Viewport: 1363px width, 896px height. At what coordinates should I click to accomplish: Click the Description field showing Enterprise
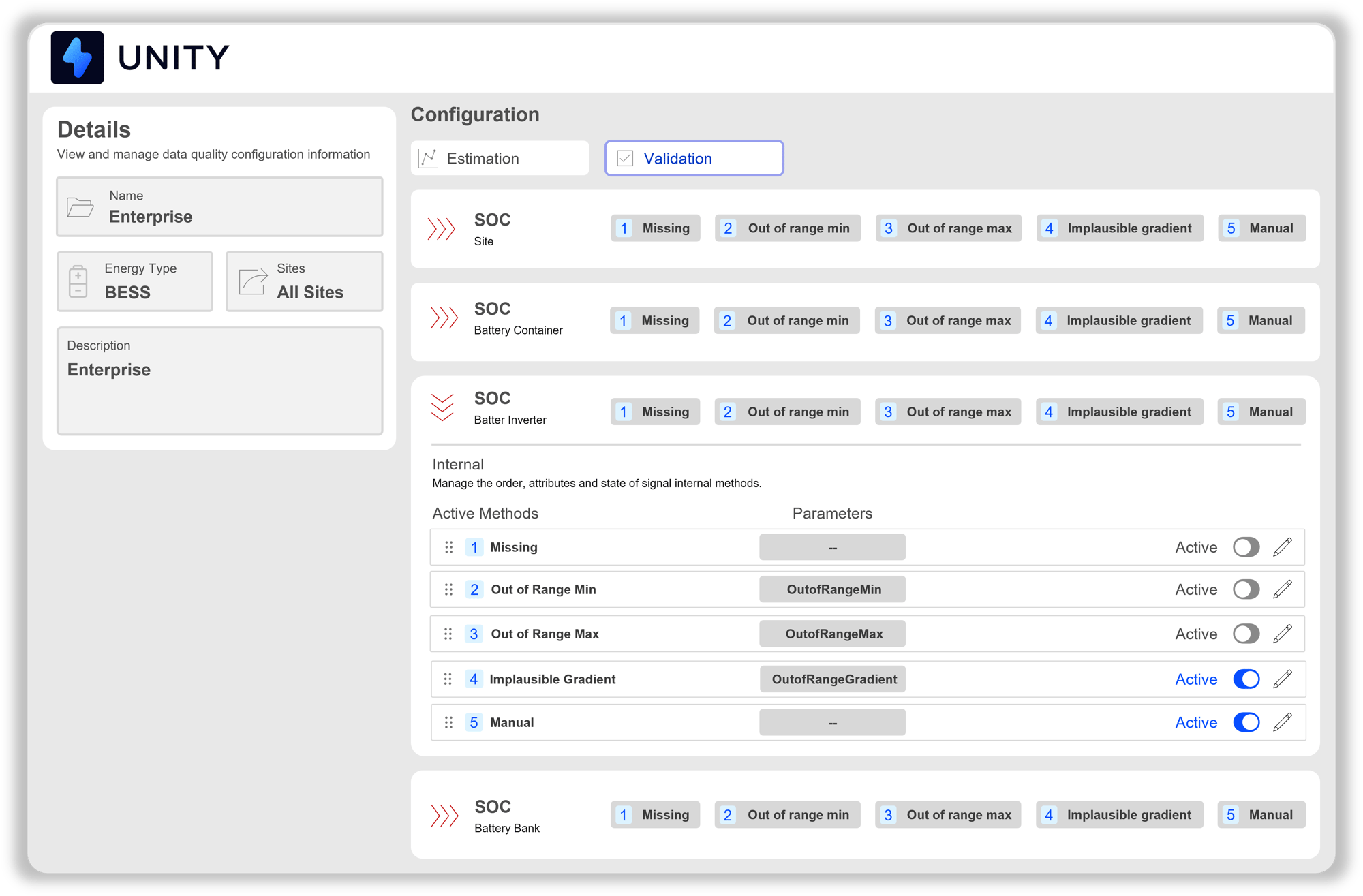pyautogui.click(x=219, y=380)
